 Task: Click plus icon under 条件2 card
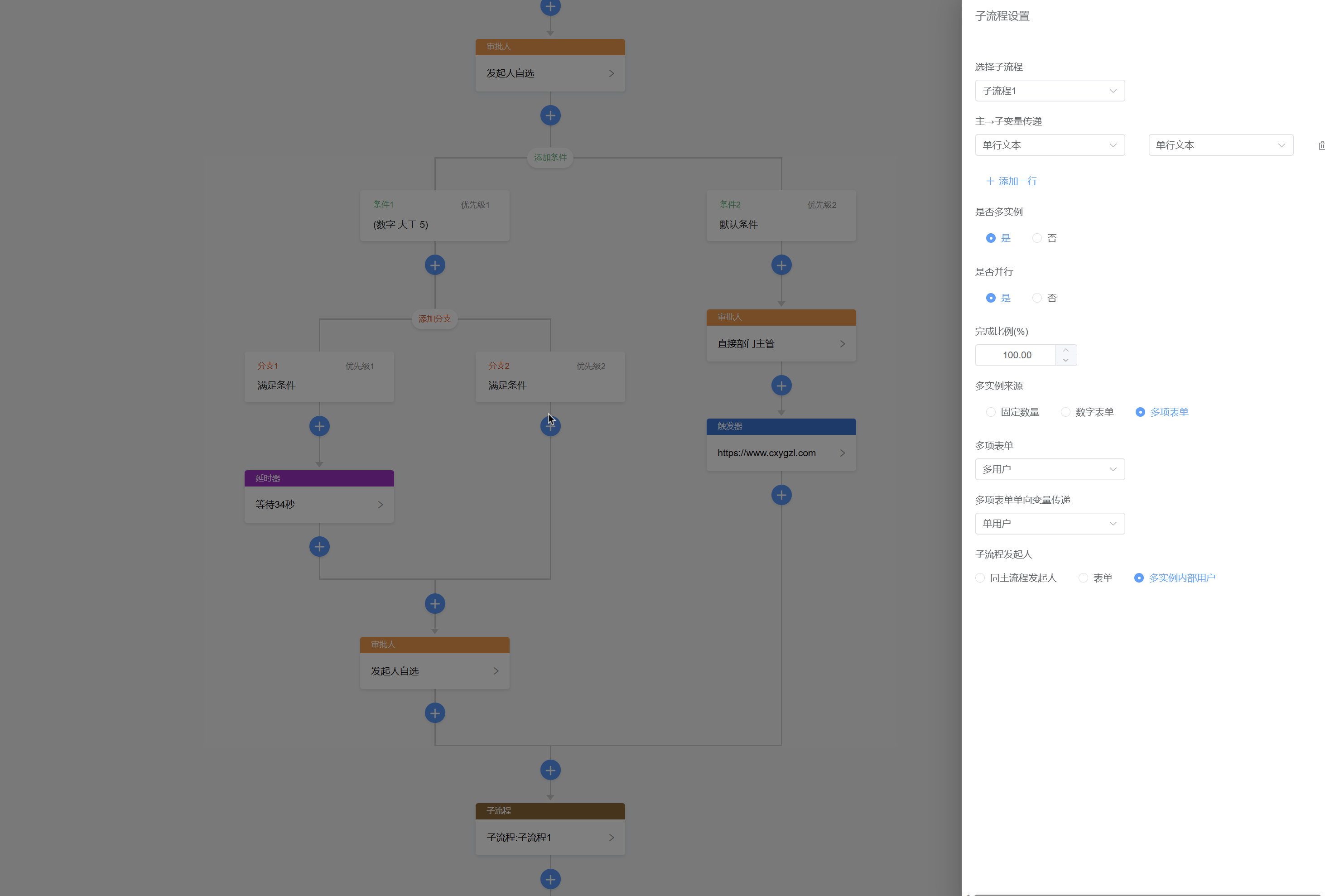(x=781, y=265)
